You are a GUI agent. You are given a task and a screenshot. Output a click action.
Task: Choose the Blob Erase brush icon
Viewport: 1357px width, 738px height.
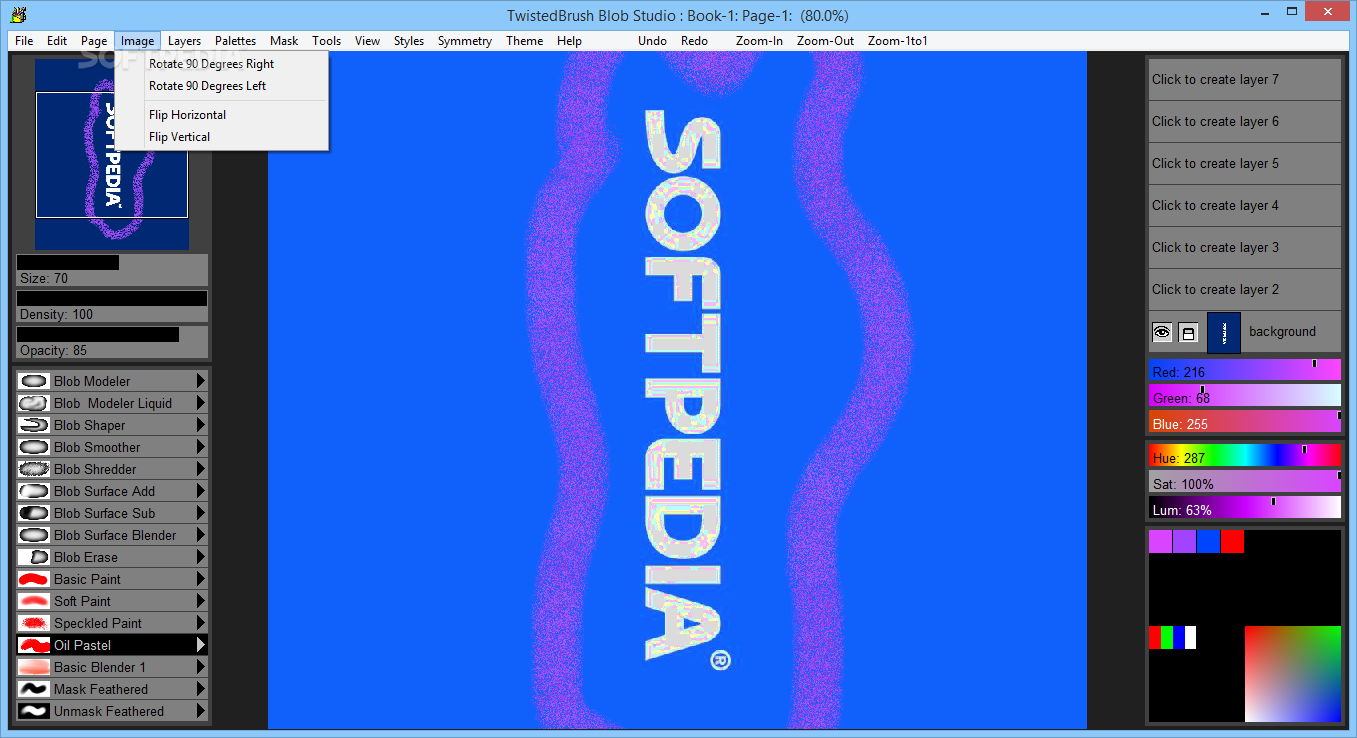pyautogui.click(x=34, y=557)
